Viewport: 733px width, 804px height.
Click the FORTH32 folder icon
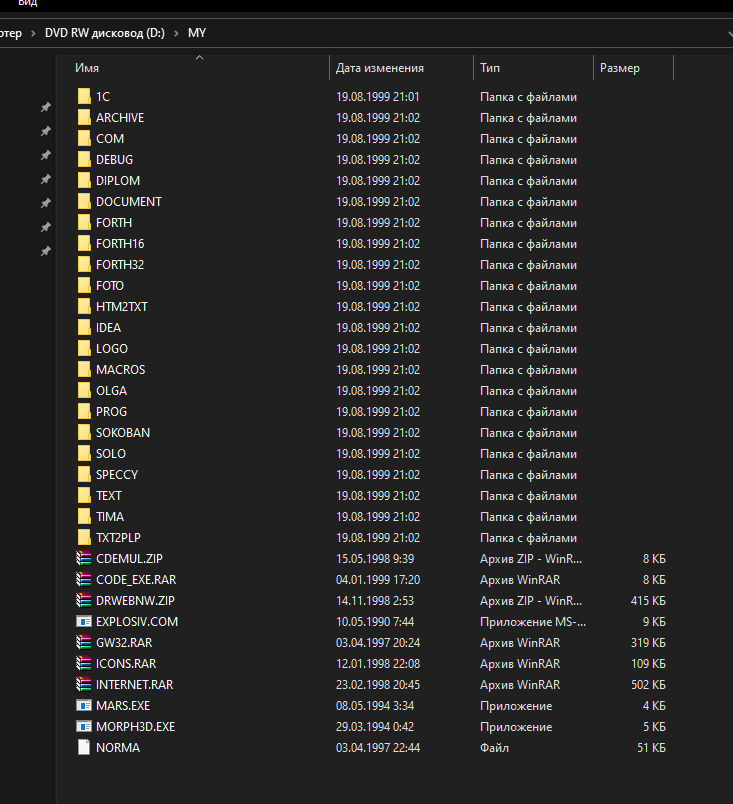(x=84, y=265)
